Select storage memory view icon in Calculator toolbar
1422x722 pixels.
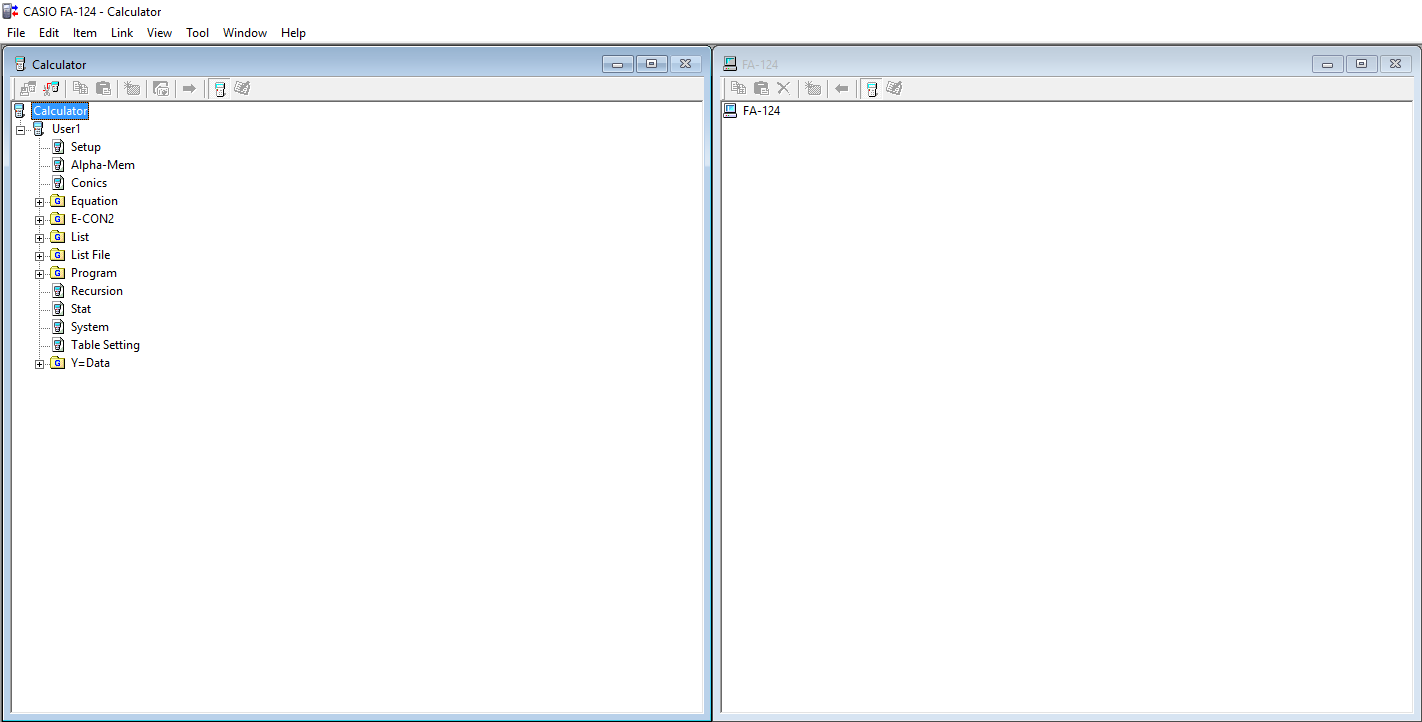[x=242, y=88]
